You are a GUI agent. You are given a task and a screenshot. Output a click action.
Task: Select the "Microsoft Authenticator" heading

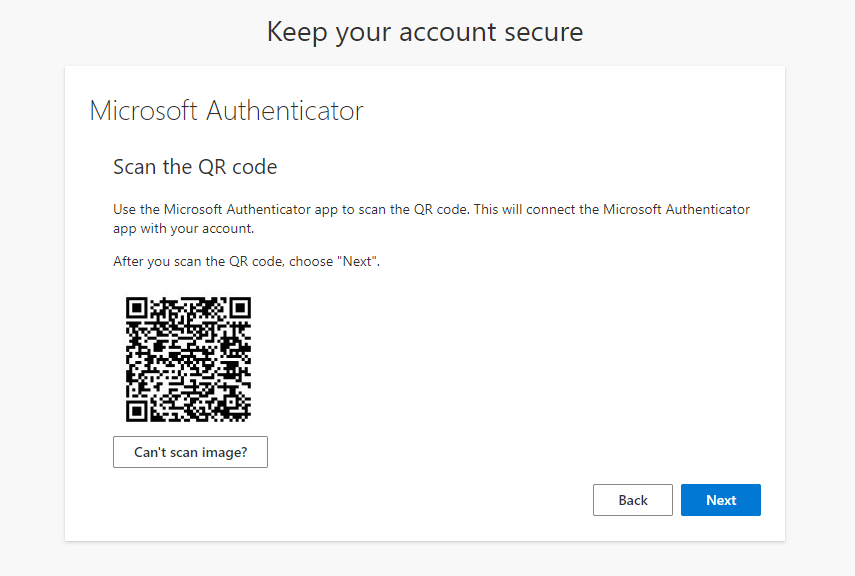point(226,111)
